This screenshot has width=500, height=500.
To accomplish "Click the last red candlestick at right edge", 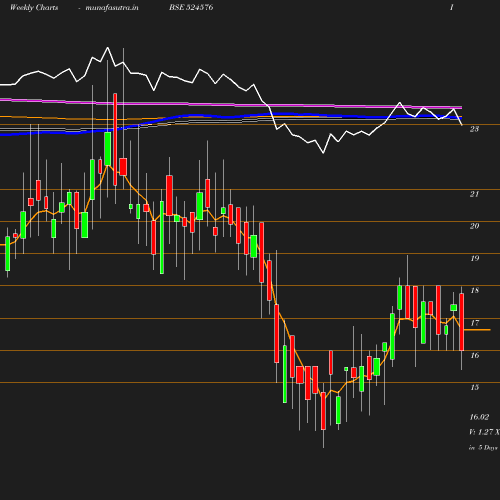I will tap(462, 322).
